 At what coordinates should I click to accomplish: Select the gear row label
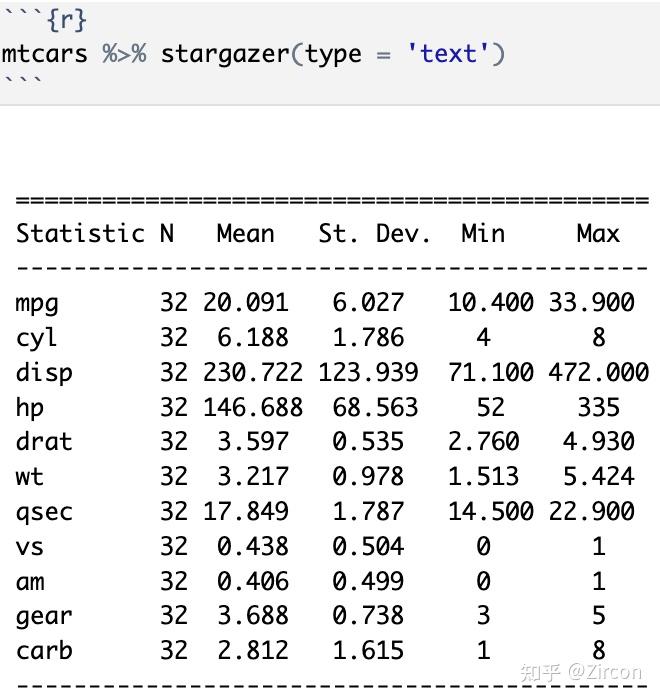click(x=44, y=616)
